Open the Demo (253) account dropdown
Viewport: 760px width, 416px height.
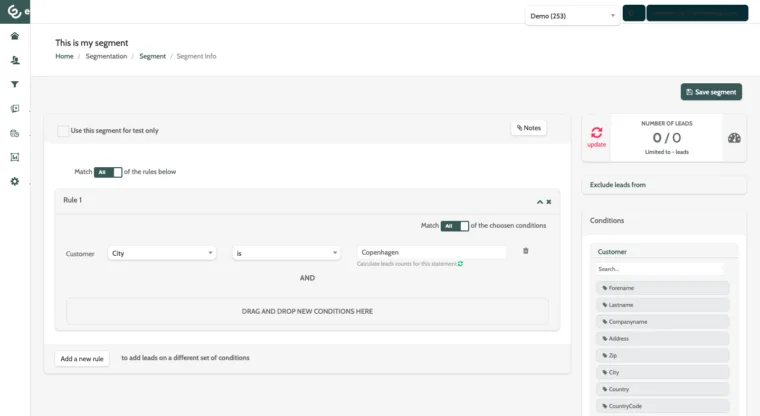pos(572,16)
